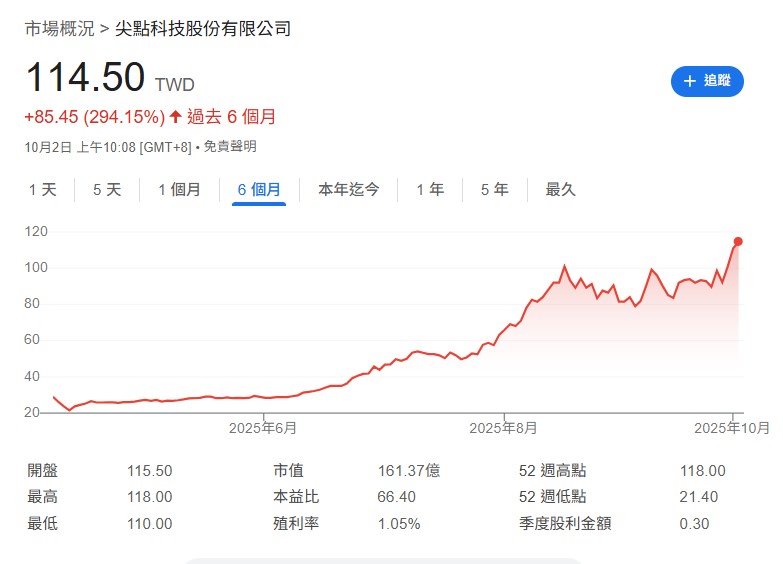Click the 本益比 label

click(x=296, y=497)
